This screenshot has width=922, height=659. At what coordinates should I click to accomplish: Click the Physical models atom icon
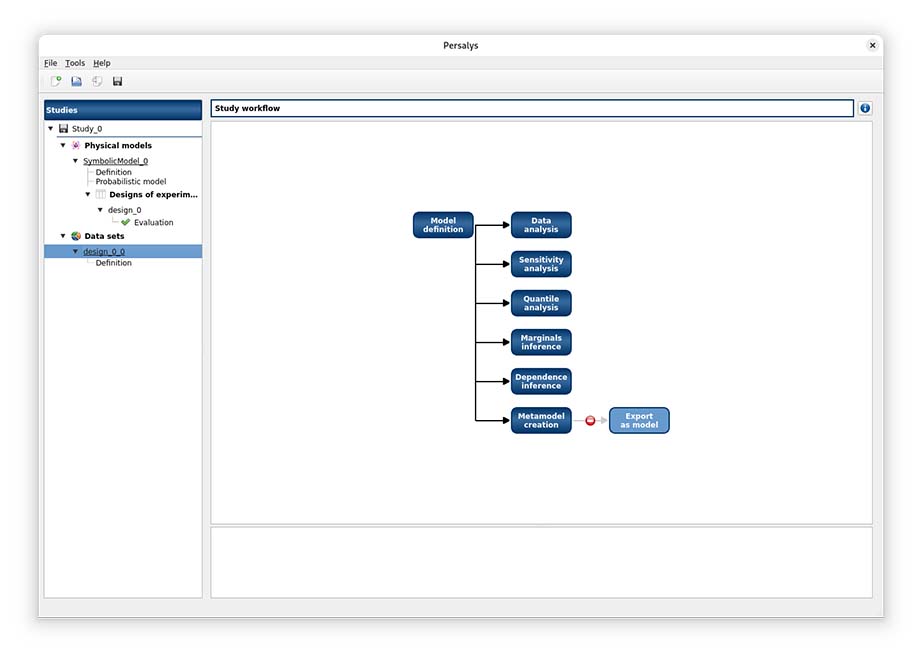coord(76,146)
